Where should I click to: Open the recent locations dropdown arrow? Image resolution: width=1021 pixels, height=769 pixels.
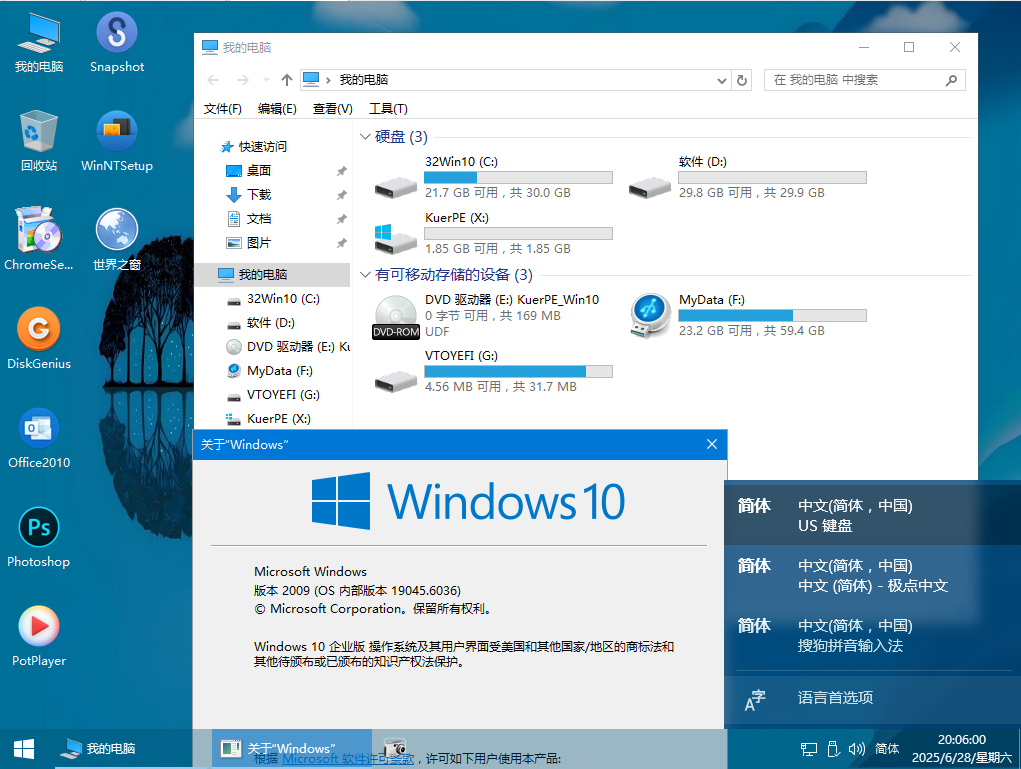click(266, 80)
